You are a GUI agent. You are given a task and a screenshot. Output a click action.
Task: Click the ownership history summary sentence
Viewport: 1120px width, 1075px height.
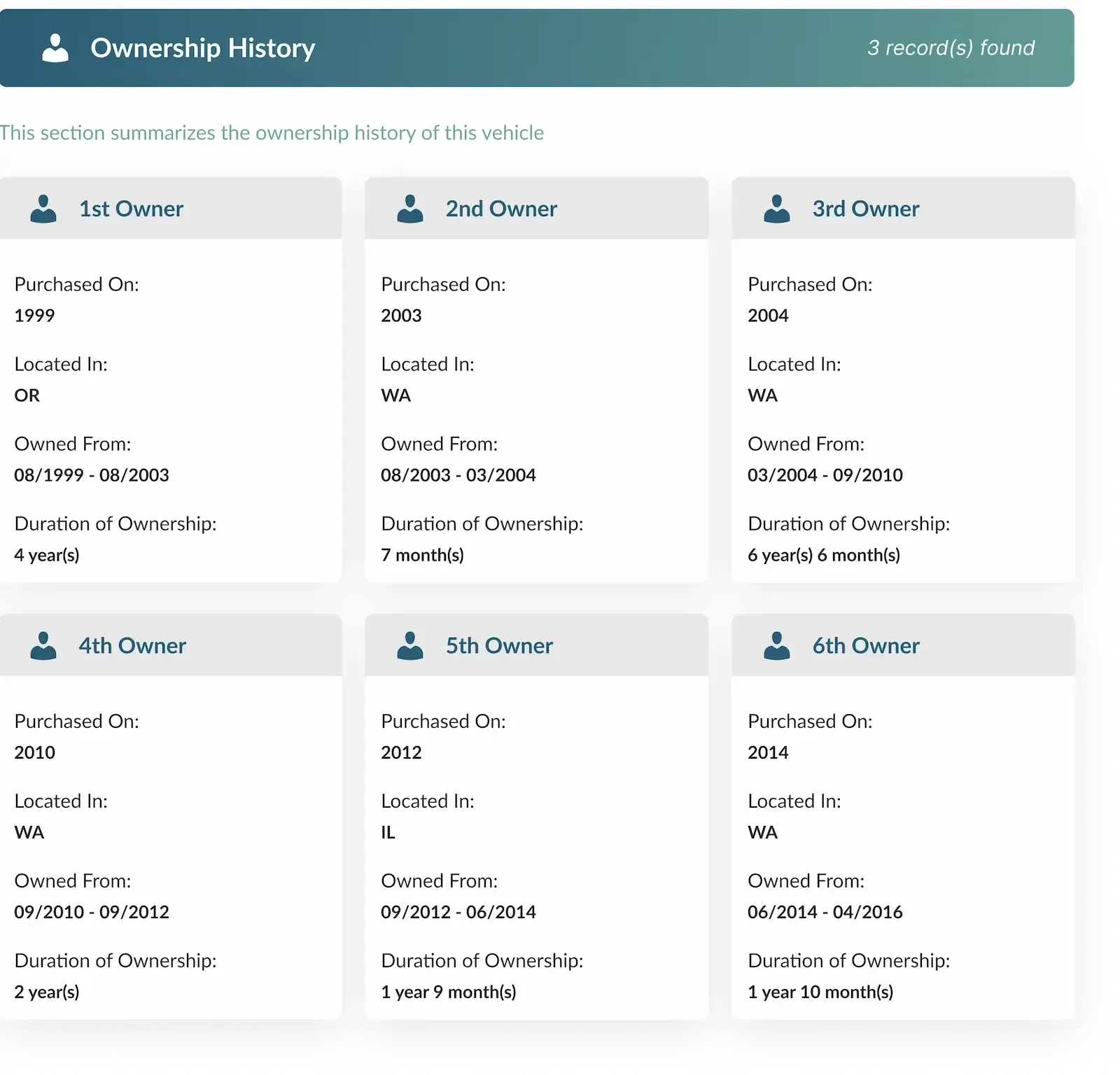tap(272, 133)
